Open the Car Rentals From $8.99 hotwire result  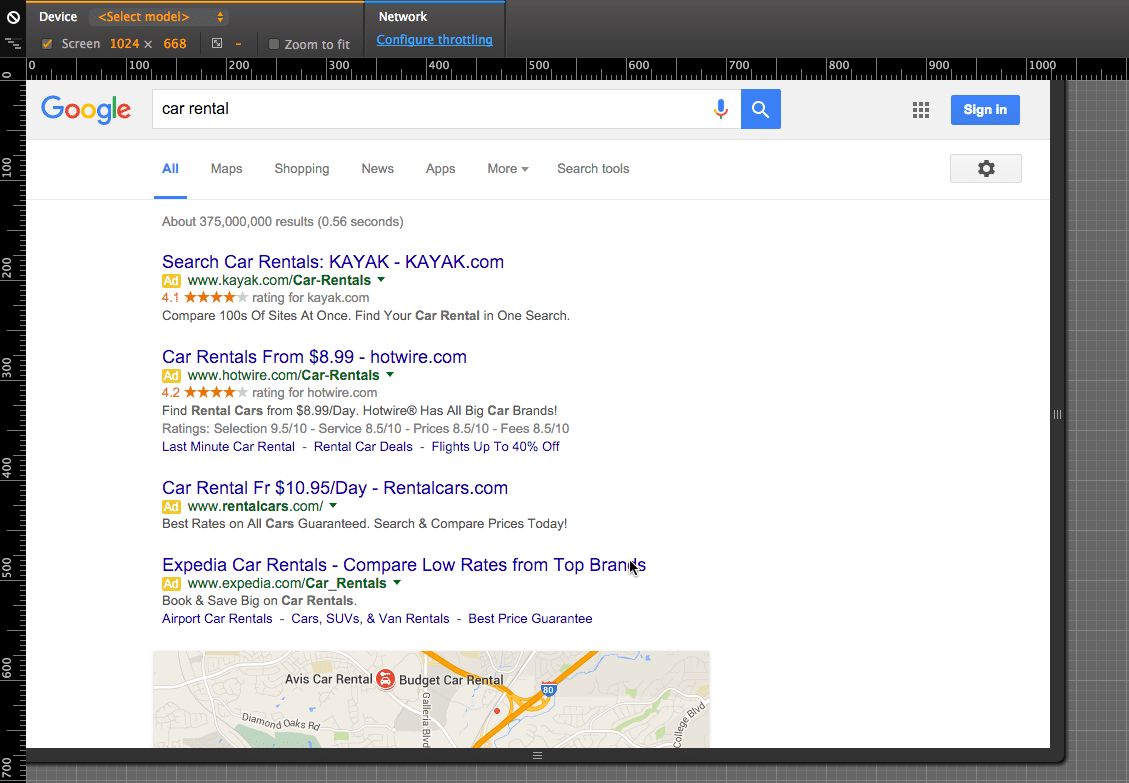click(x=314, y=357)
